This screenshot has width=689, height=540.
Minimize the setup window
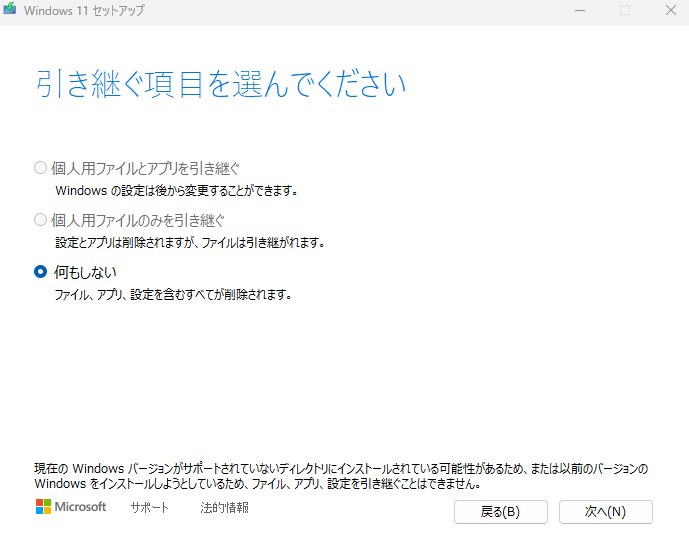point(580,10)
